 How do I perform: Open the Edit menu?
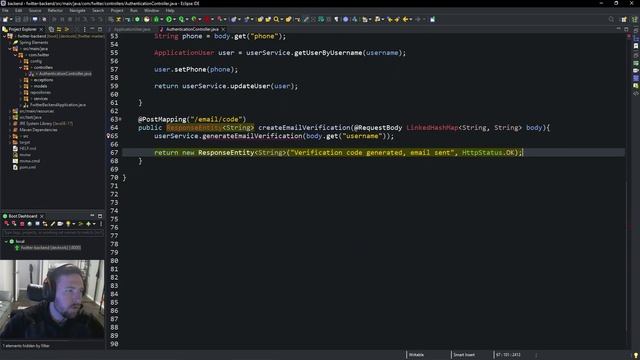tap(18, 11)
